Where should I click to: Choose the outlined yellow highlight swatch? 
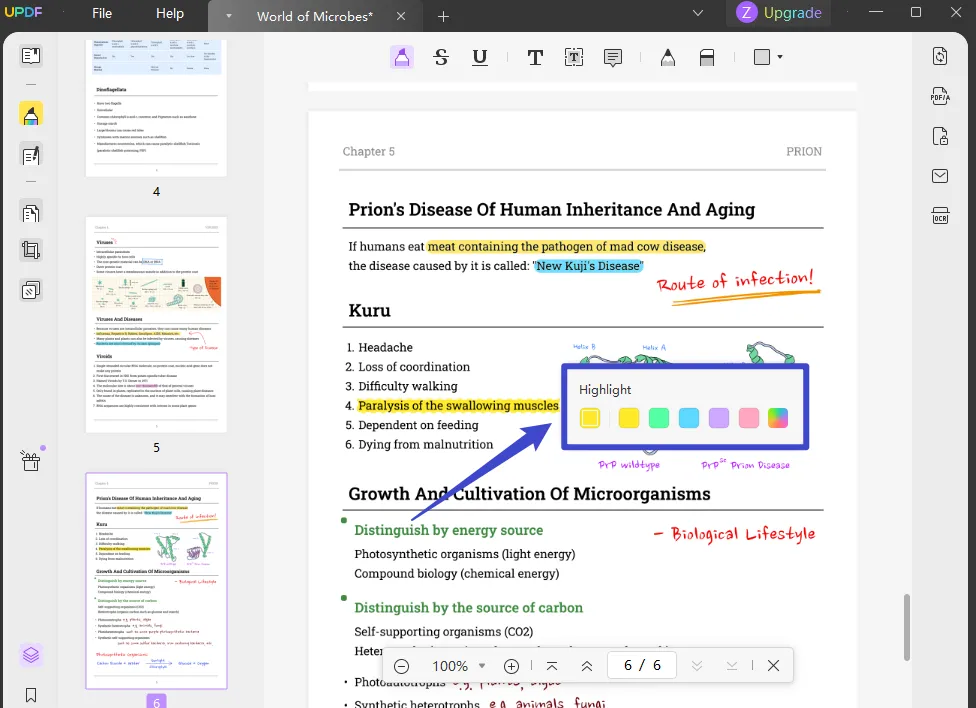coord(589,418)
